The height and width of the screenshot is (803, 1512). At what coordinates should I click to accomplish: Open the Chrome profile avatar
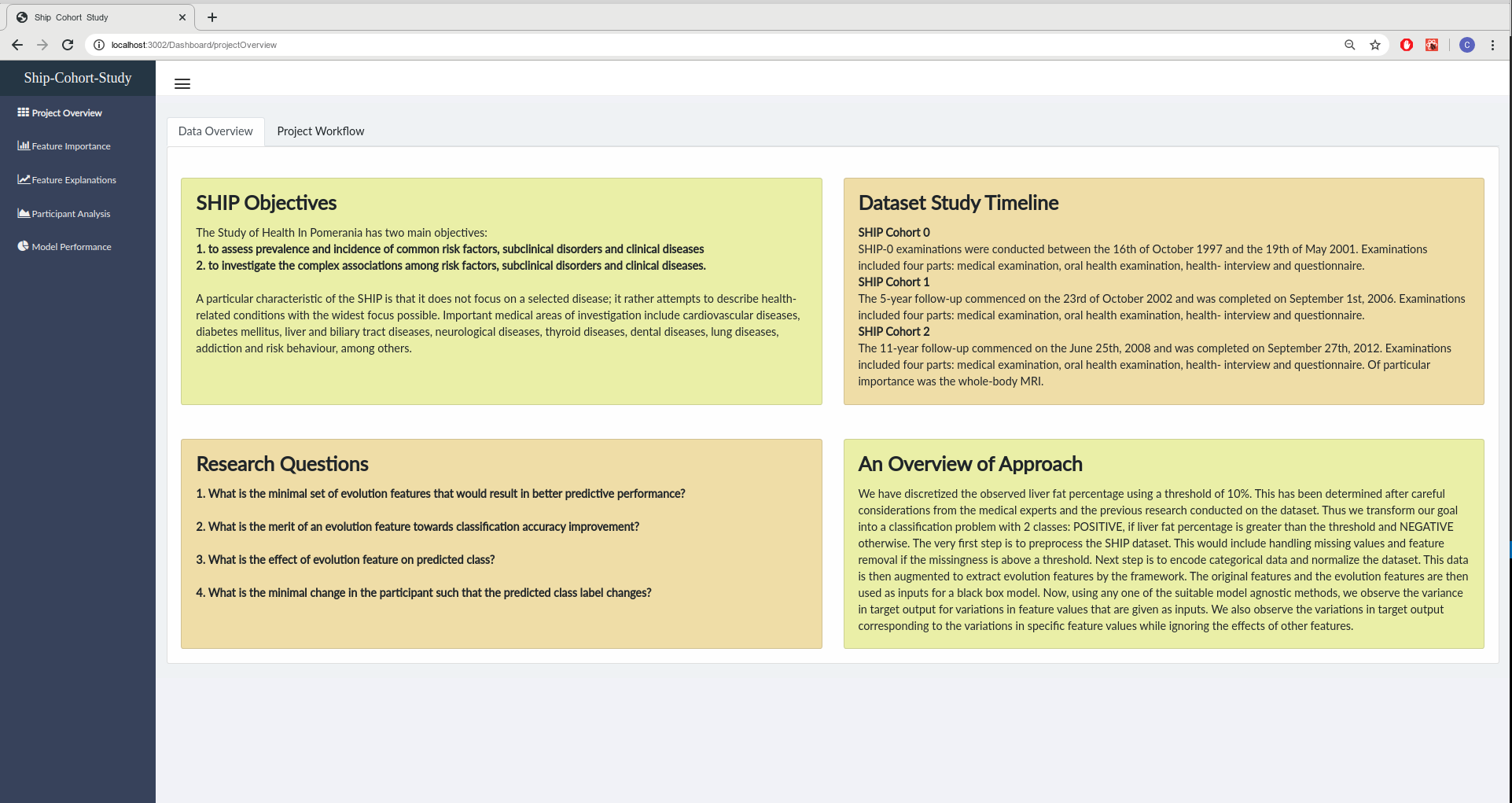tap(1467, 45)
